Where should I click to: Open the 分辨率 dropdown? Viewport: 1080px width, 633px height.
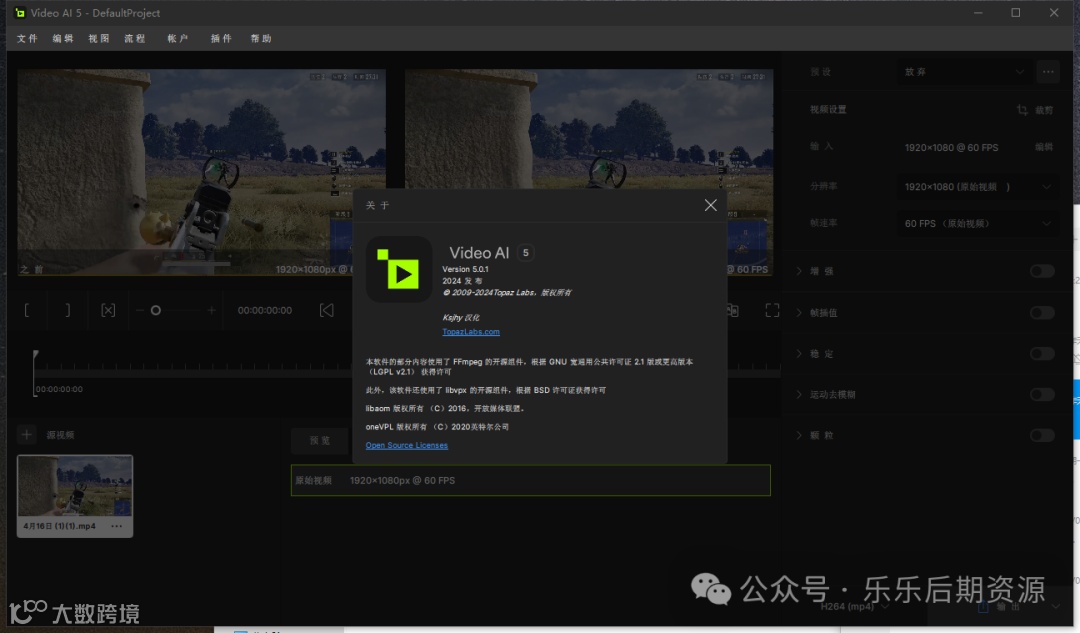coord(978,187)
